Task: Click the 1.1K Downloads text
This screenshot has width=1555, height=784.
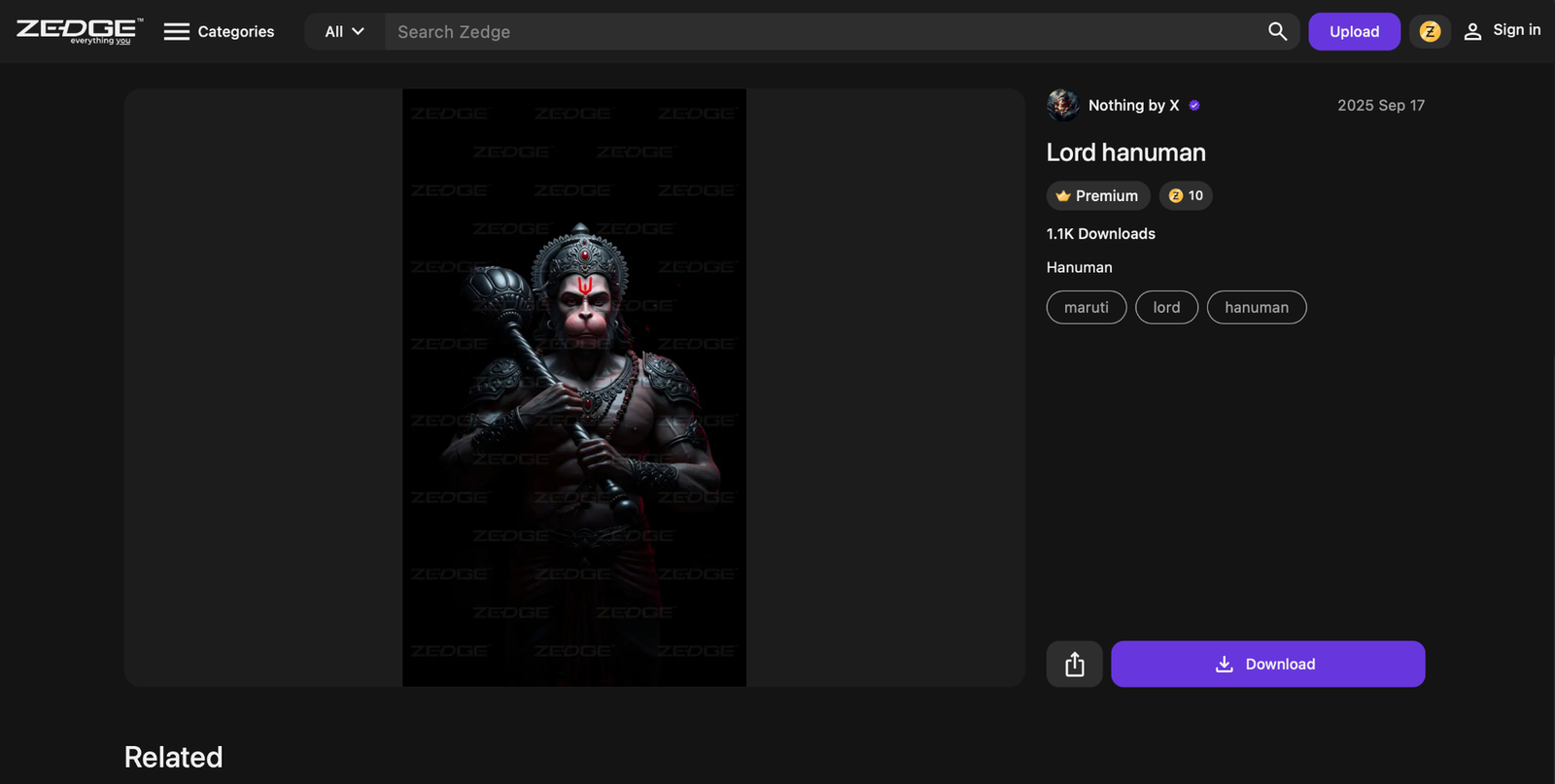Action: point(1101,234)
